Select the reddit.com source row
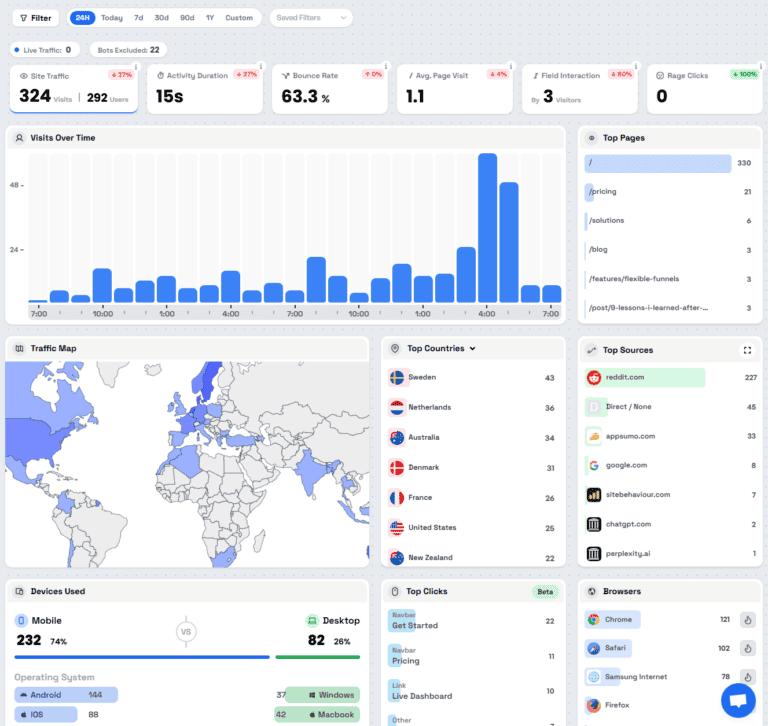This screenshot has height=726, width=768. click(x=671, y=378)
